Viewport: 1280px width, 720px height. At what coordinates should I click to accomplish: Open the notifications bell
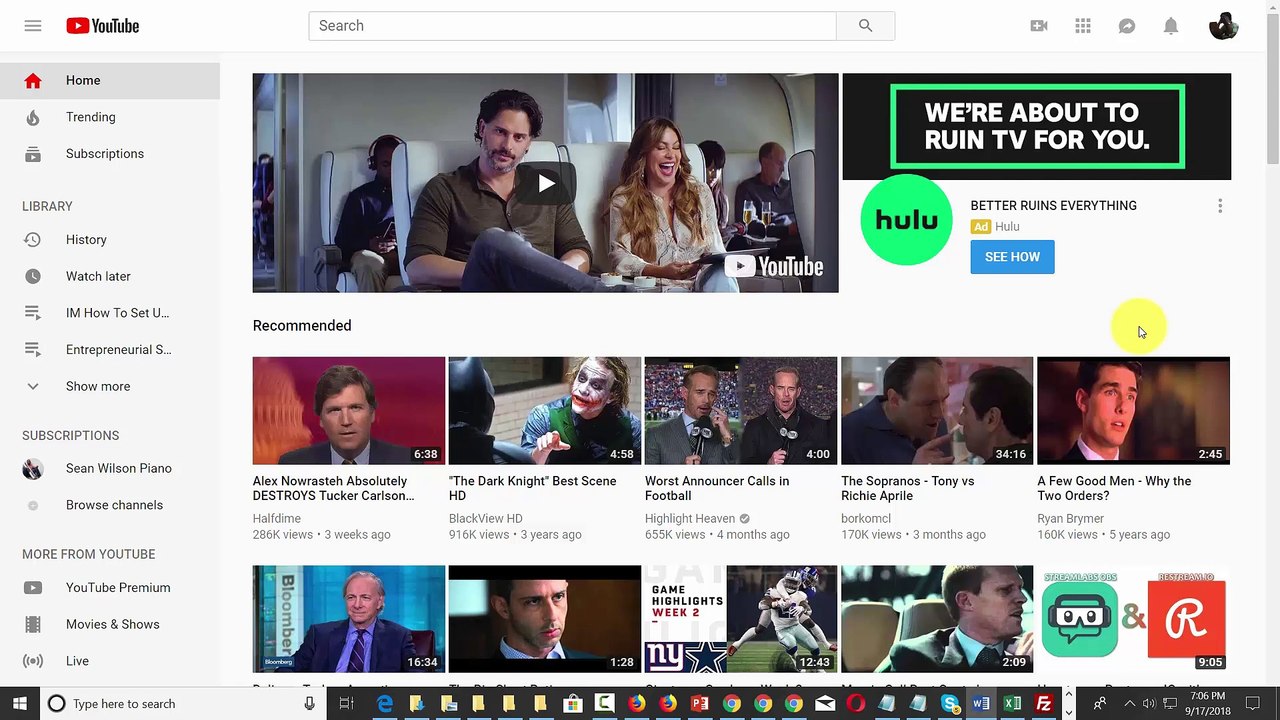click(1171, 26)
